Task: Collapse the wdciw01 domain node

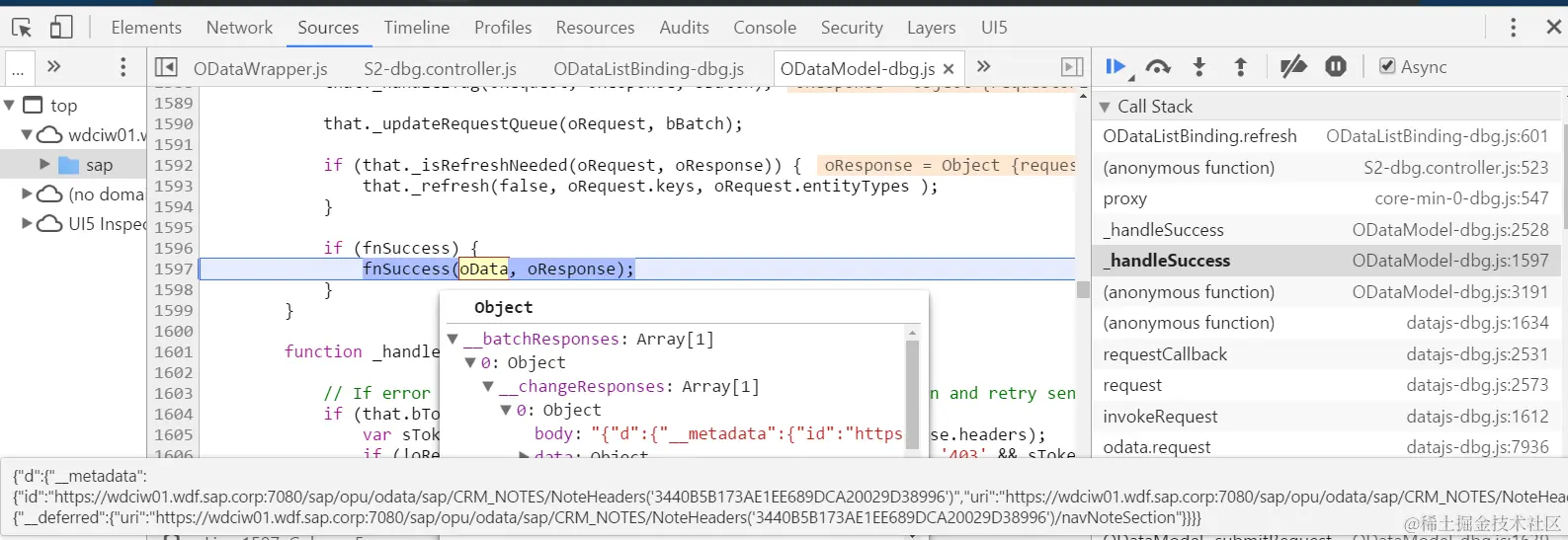Action: click(x=27, y=134)
